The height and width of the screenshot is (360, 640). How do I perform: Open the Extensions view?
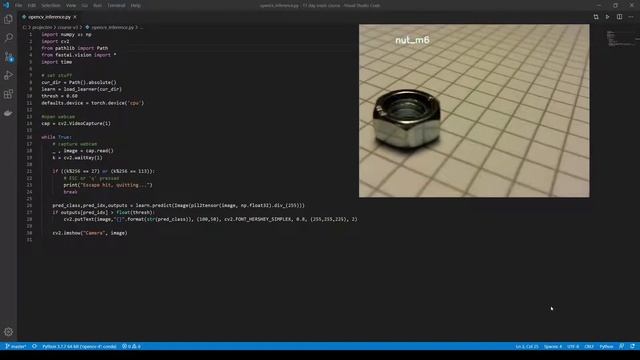[8, 94]
